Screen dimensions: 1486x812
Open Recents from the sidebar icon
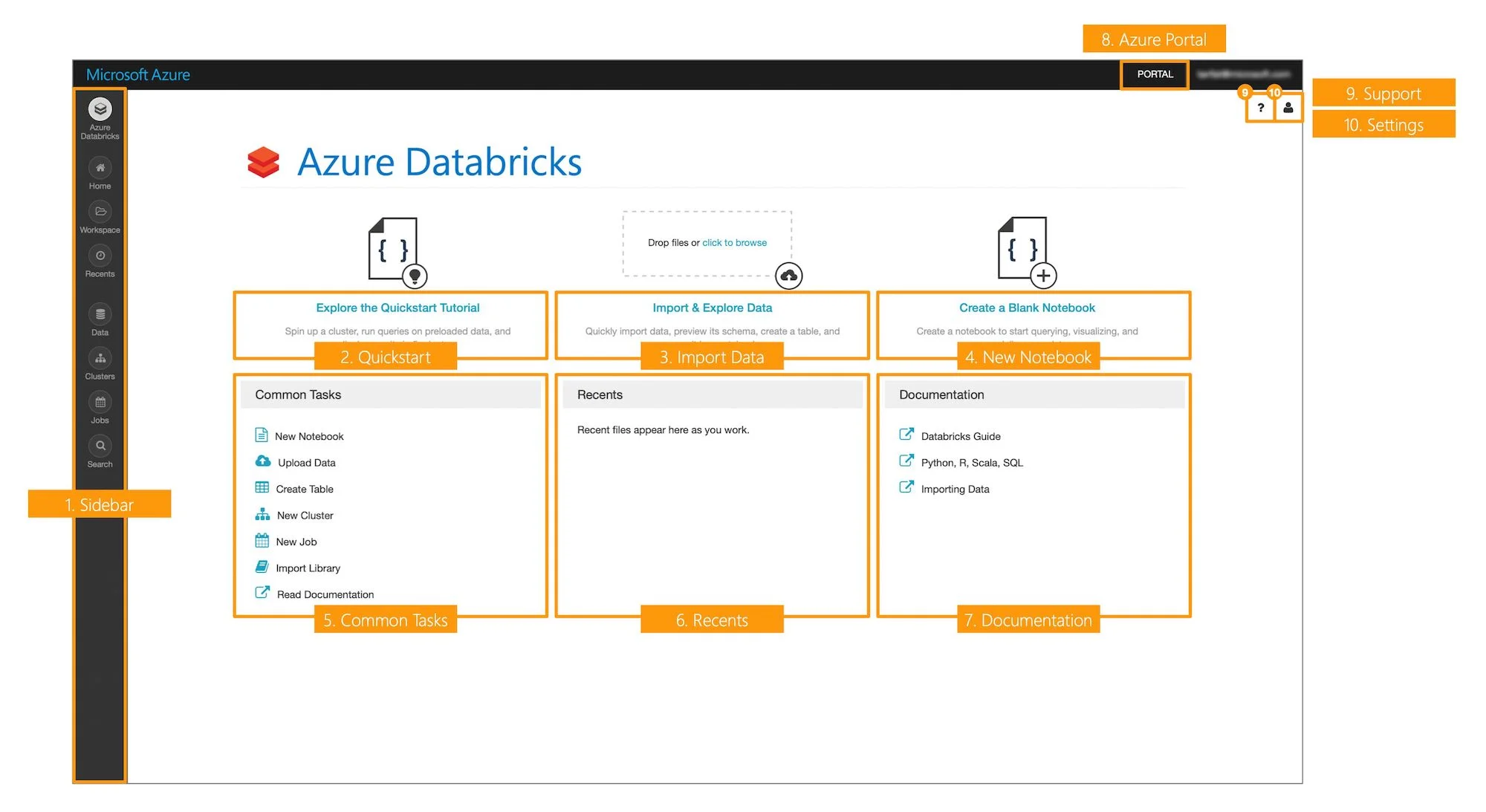(100, 257)
